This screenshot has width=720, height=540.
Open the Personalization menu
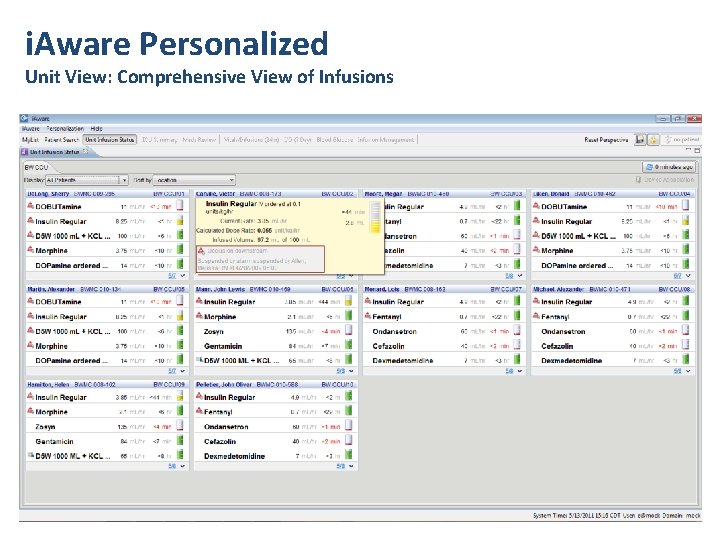(x=65, y=129)
